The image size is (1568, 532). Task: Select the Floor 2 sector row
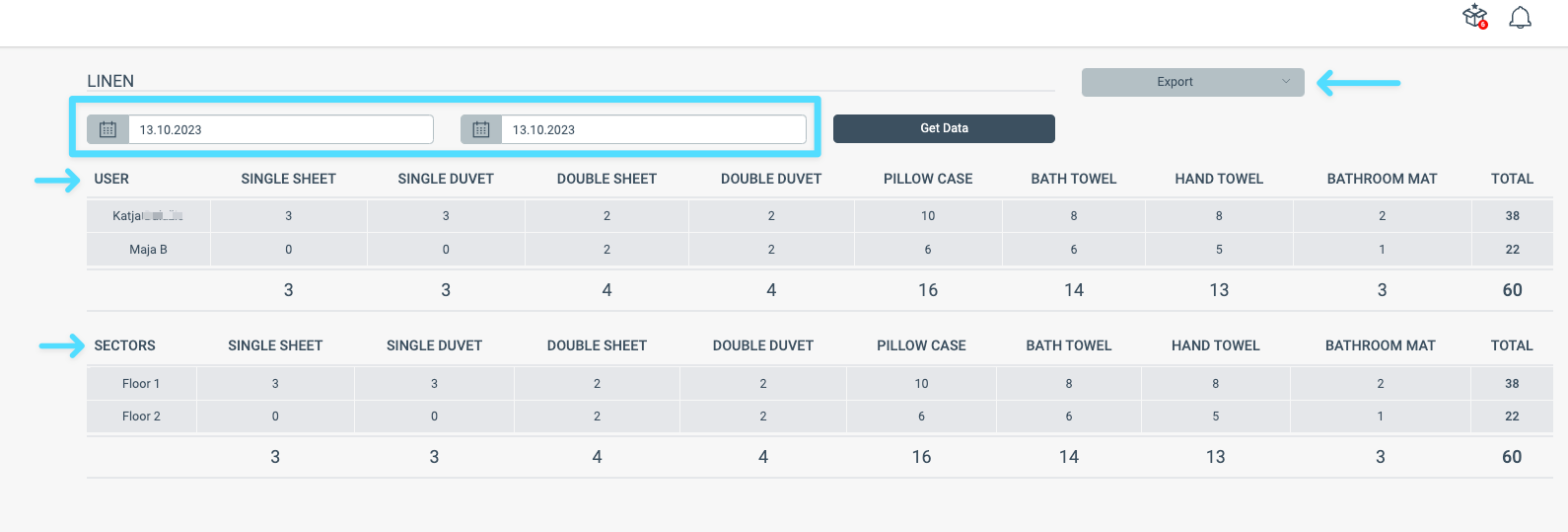point(820,417)
